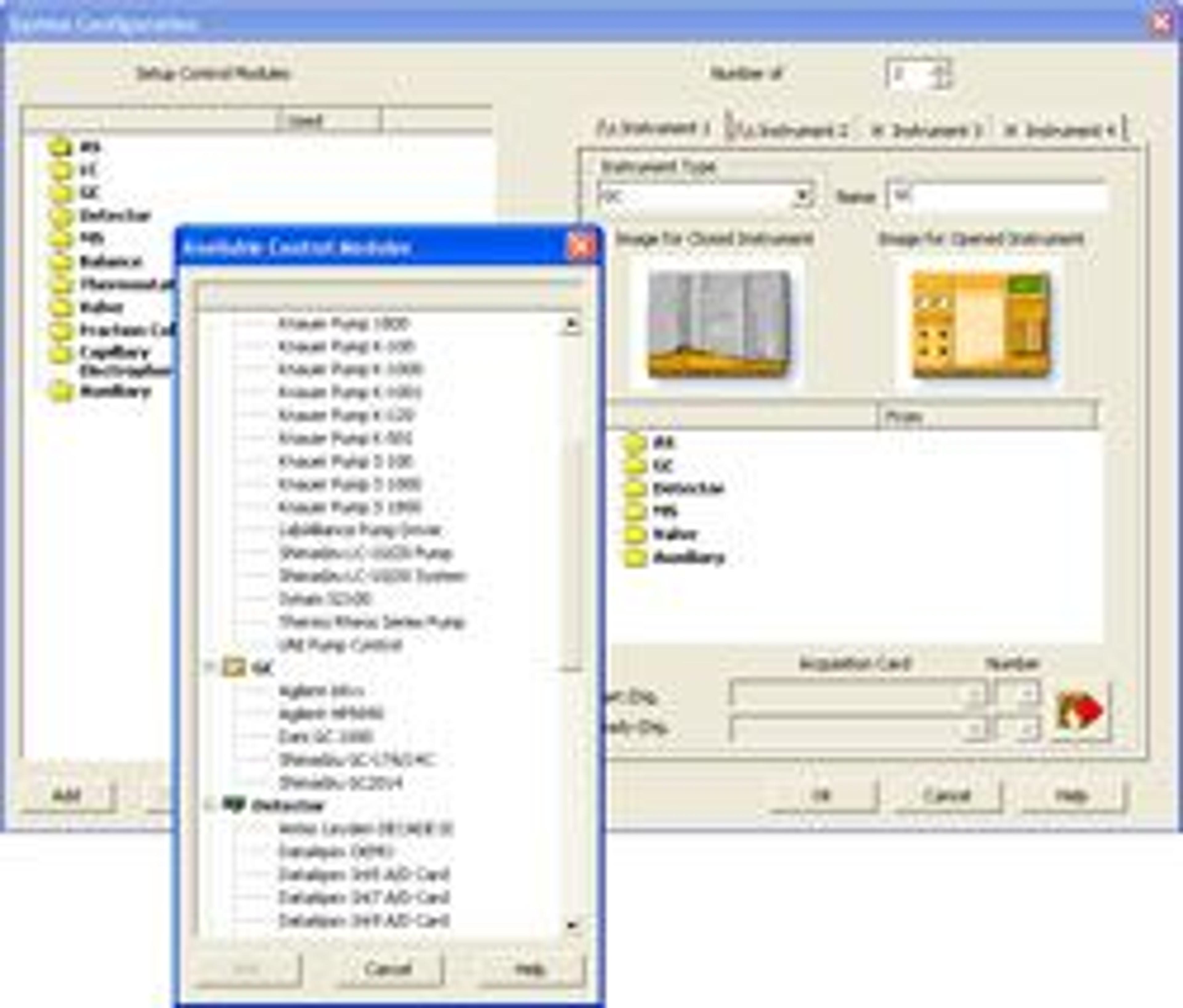Click the MS folder icon in instrument panel
This screenshot has width=1183, height=1008.
634,511
